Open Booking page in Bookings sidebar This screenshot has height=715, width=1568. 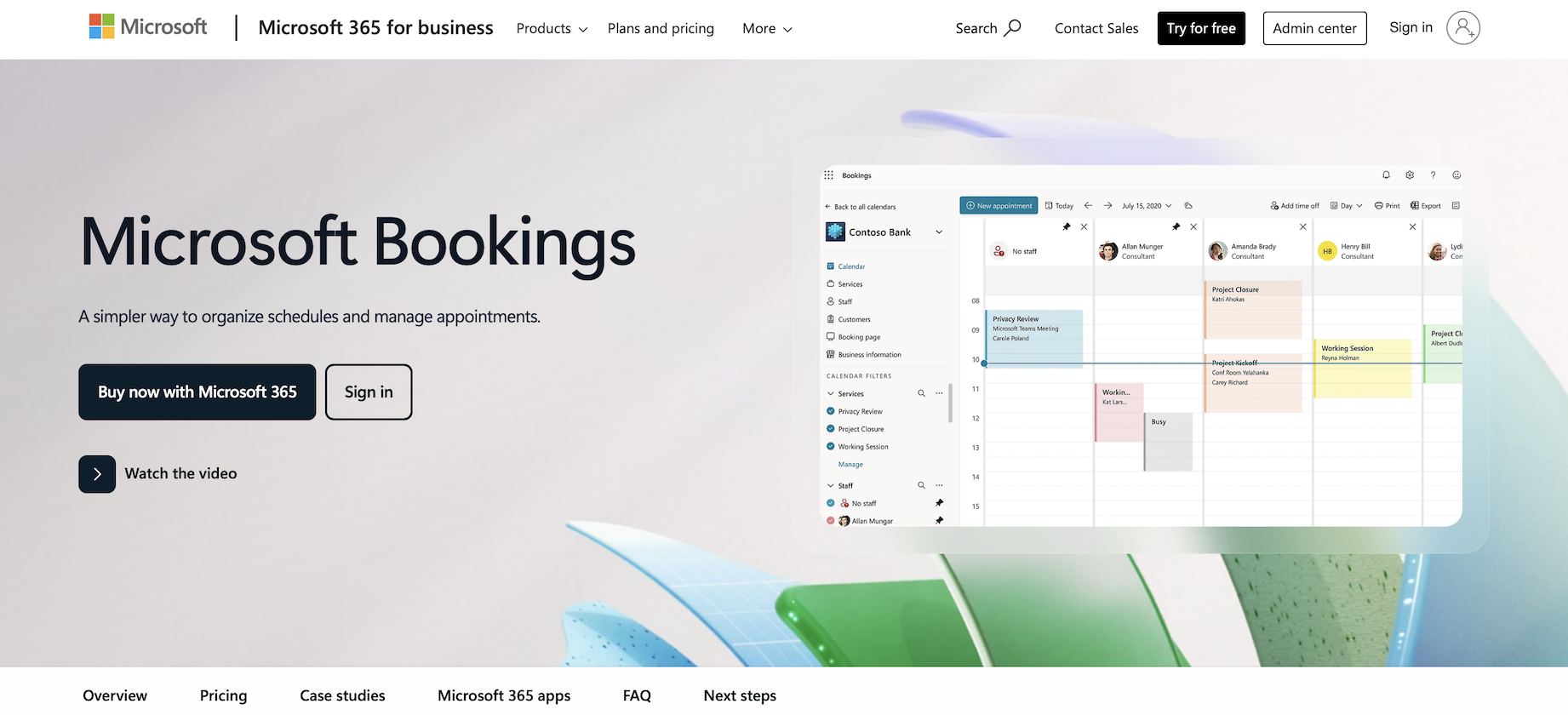[x=854, y=337]
